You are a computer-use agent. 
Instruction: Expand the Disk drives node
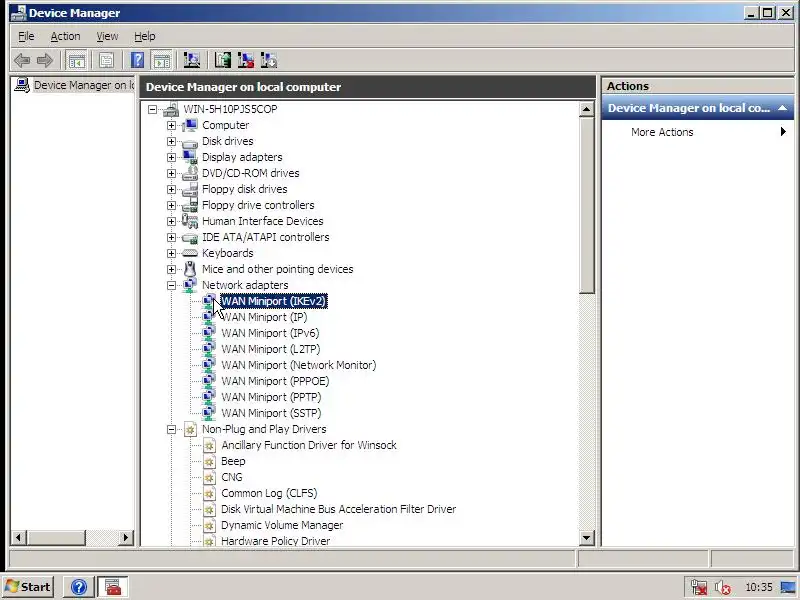tap(171, 141)
